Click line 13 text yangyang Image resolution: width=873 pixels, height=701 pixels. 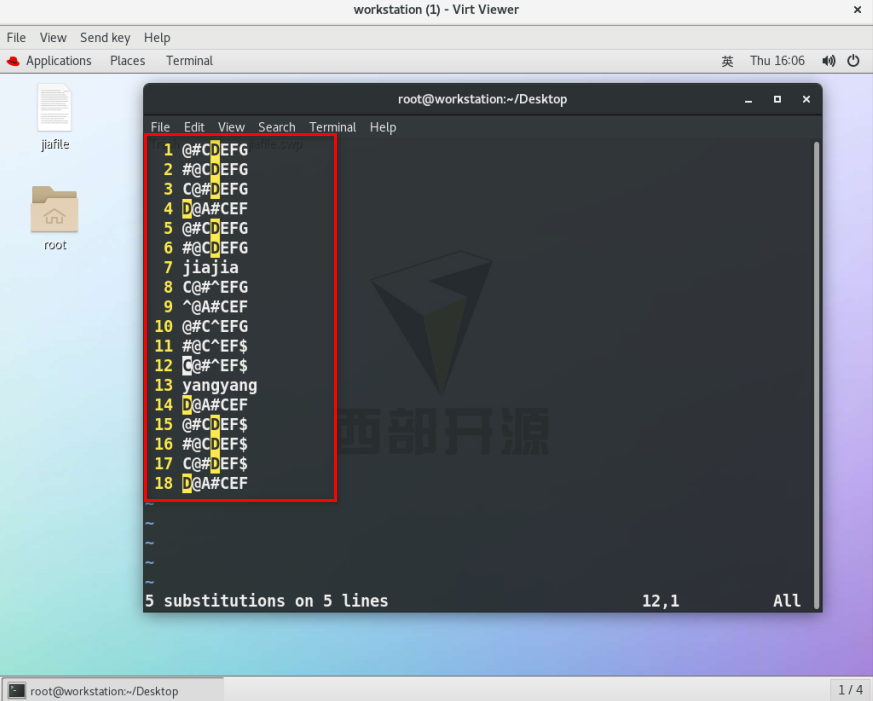pyautogui.click(x=220, y=385)
